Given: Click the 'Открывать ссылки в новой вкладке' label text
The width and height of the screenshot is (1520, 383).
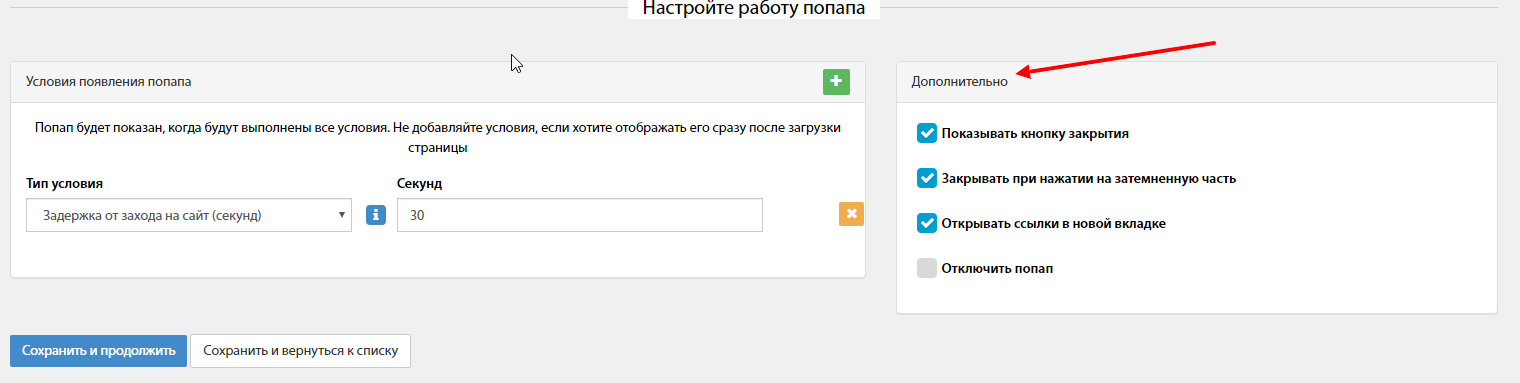Looking at the screenshot, I should tap(1054, 223).
